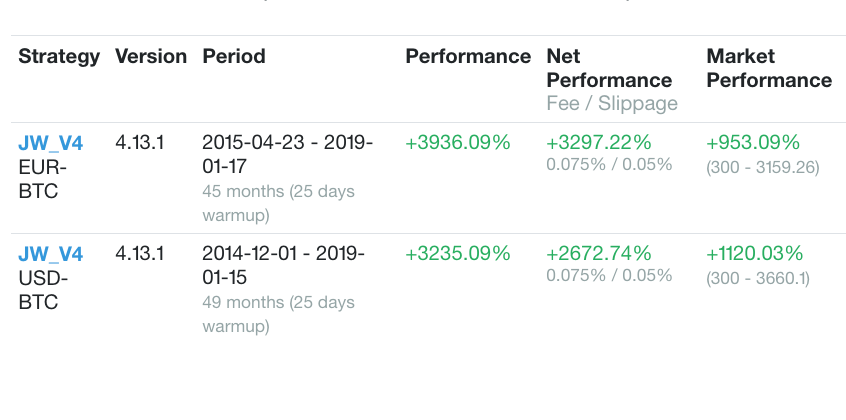Select the Market Performance column header
The image size is (846, 420).
click(x=769, y=68)
